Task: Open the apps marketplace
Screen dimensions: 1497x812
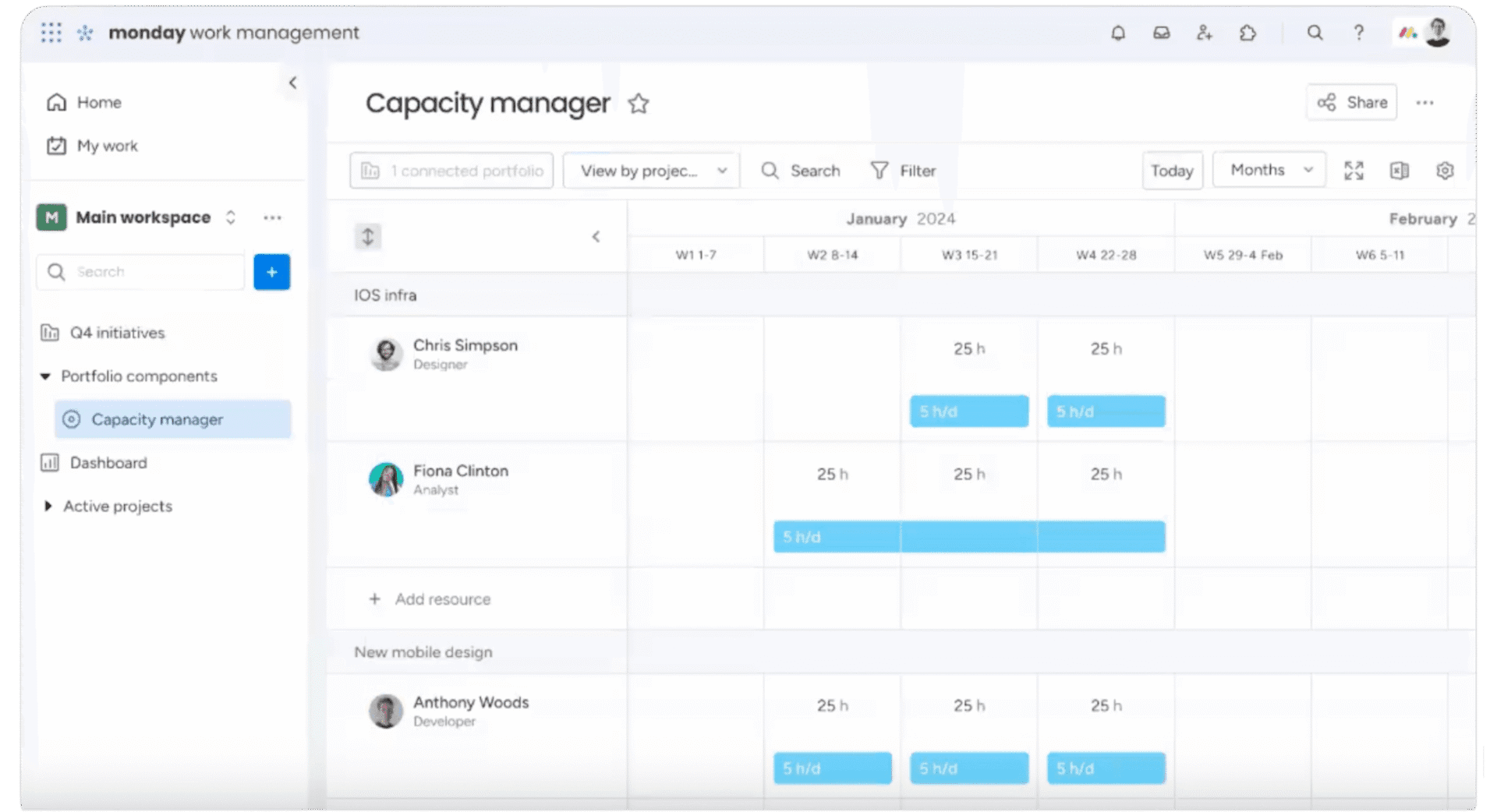Action: (x=1247, y=33)
